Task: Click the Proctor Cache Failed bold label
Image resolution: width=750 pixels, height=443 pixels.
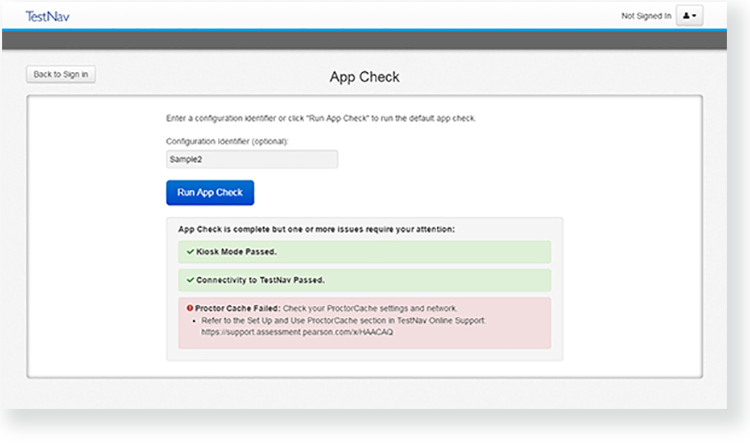Action: coord(236,307)
